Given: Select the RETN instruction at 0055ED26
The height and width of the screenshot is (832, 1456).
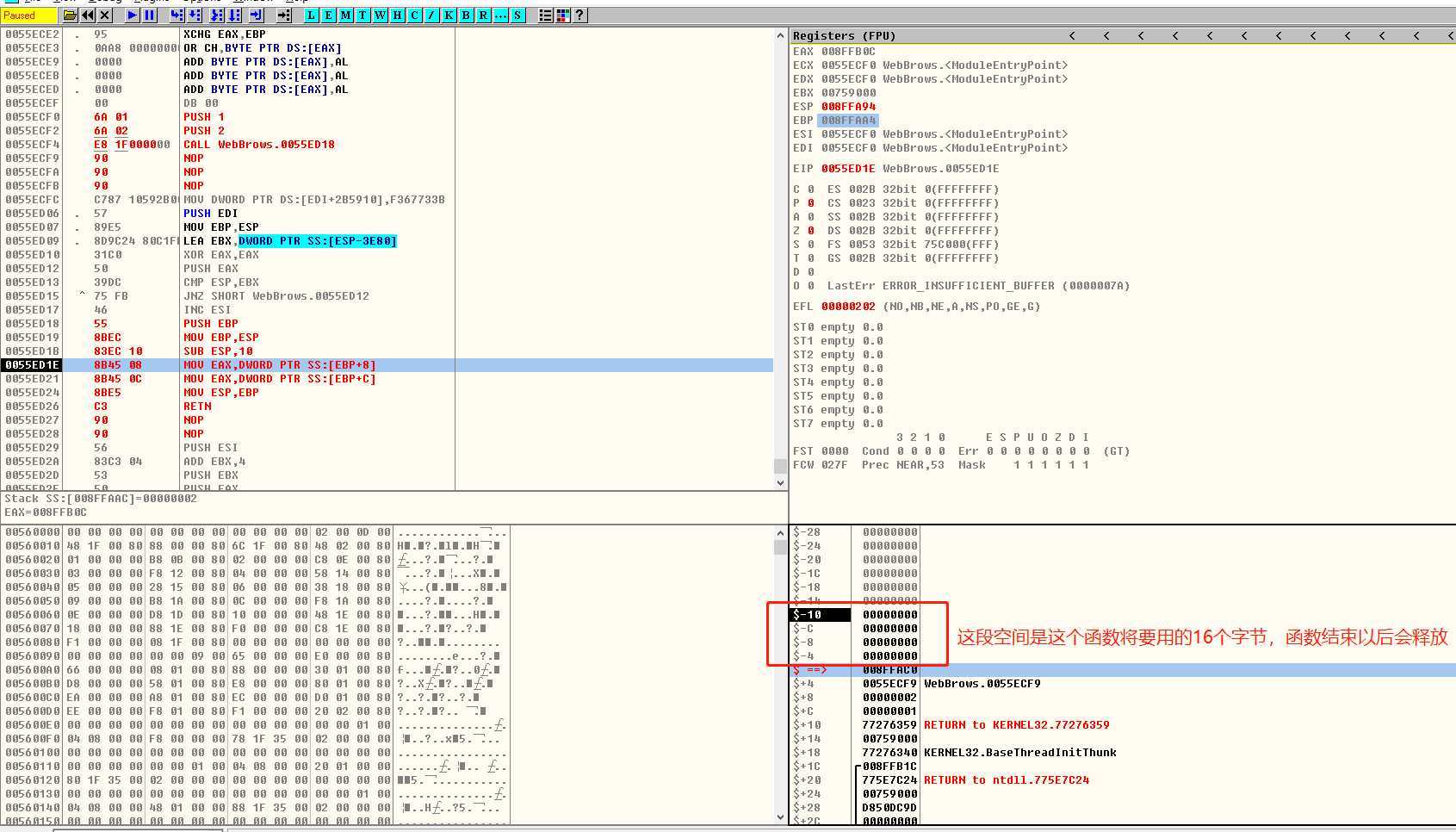Looking at the screenshot, I should [197, 407].
